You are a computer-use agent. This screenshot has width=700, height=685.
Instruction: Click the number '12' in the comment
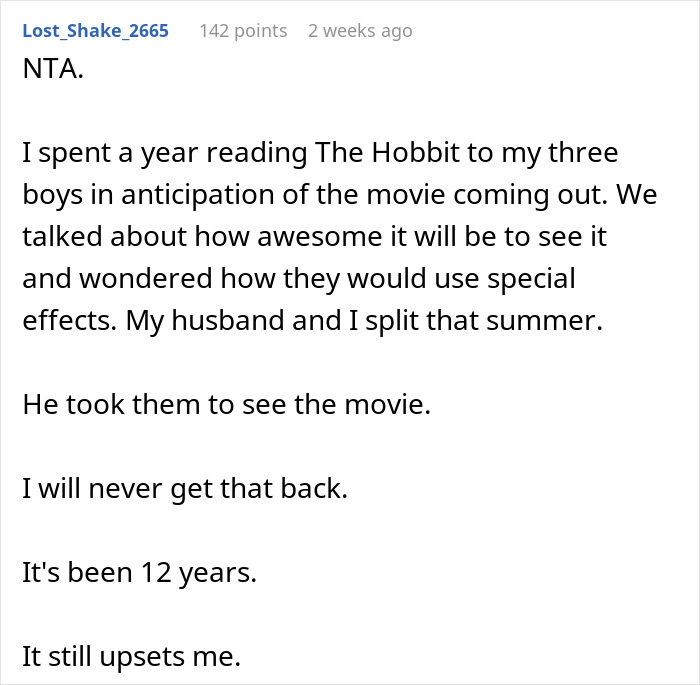point(145,573)
